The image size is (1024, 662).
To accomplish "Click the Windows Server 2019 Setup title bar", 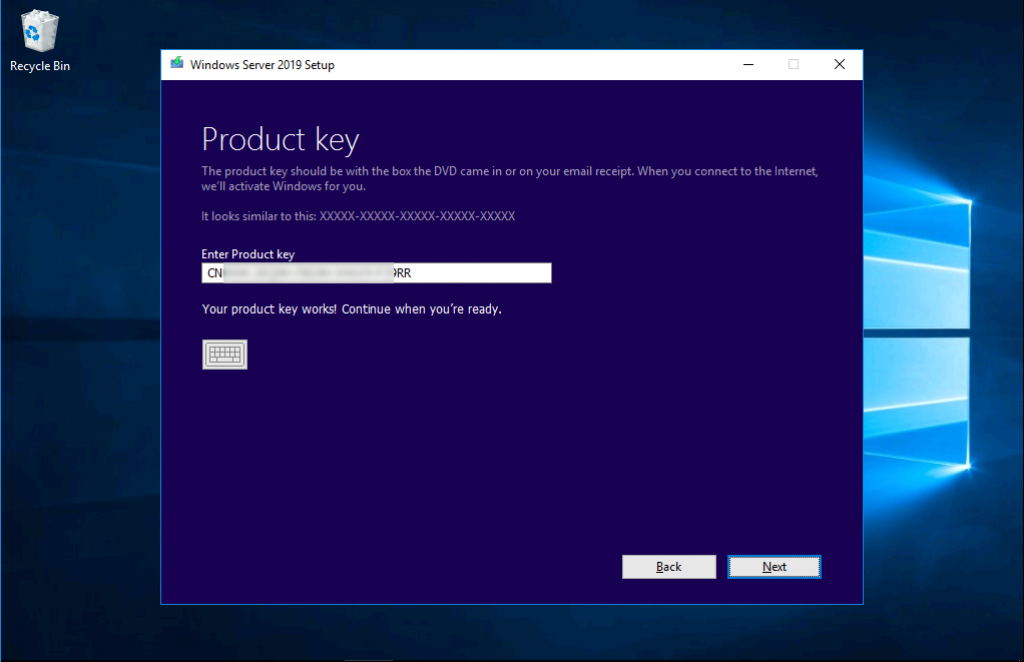I will click(450, 64).
